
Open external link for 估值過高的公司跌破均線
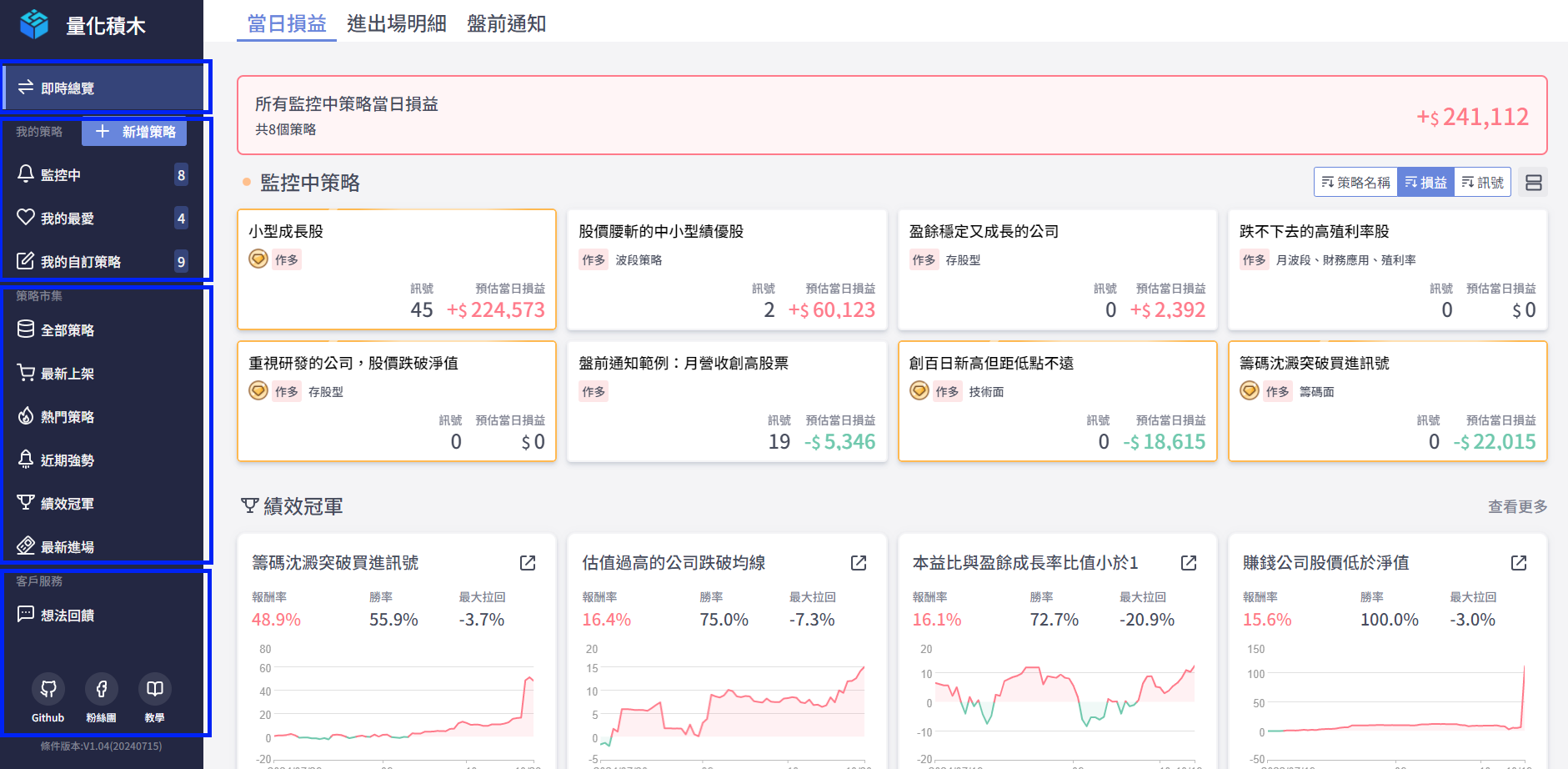click(x=859, y=563)
